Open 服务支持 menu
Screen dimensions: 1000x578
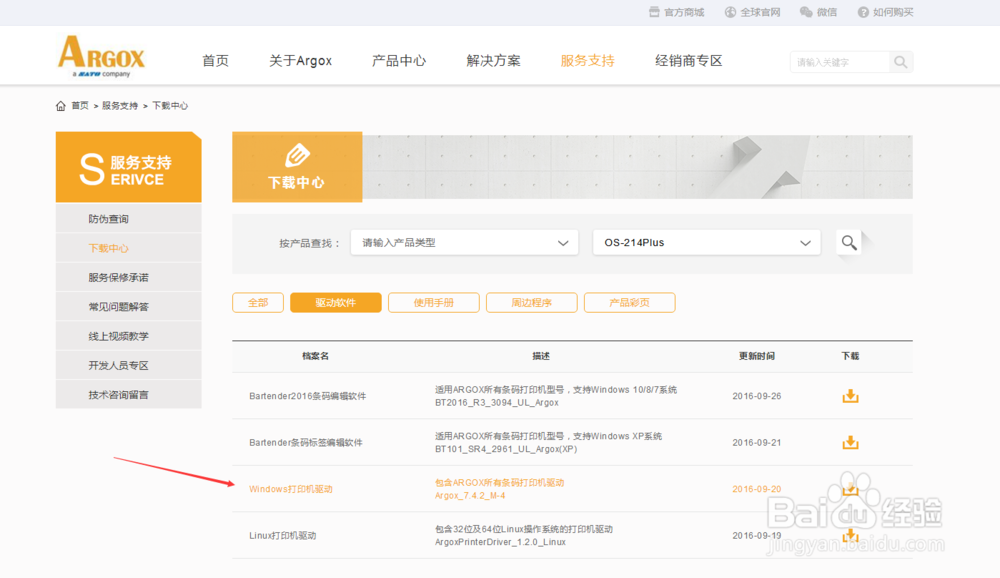tap(587, 61)
